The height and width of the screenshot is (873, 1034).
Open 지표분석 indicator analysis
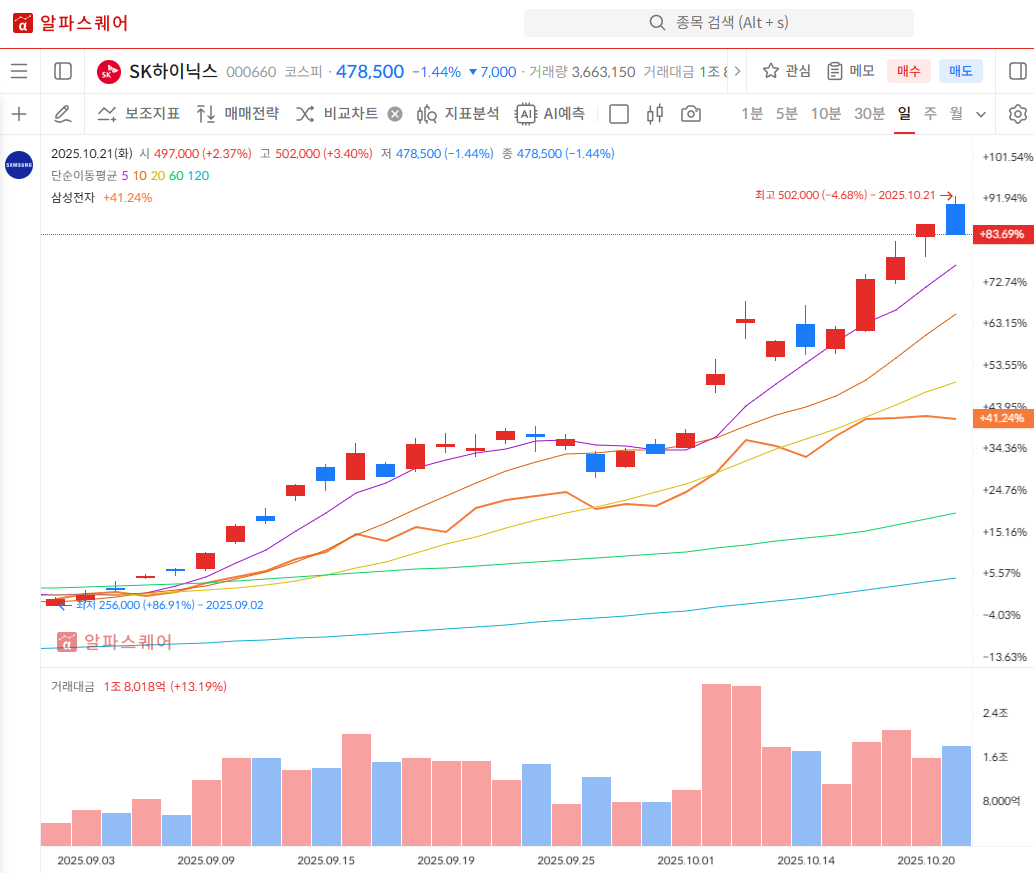tap(458, 114)
